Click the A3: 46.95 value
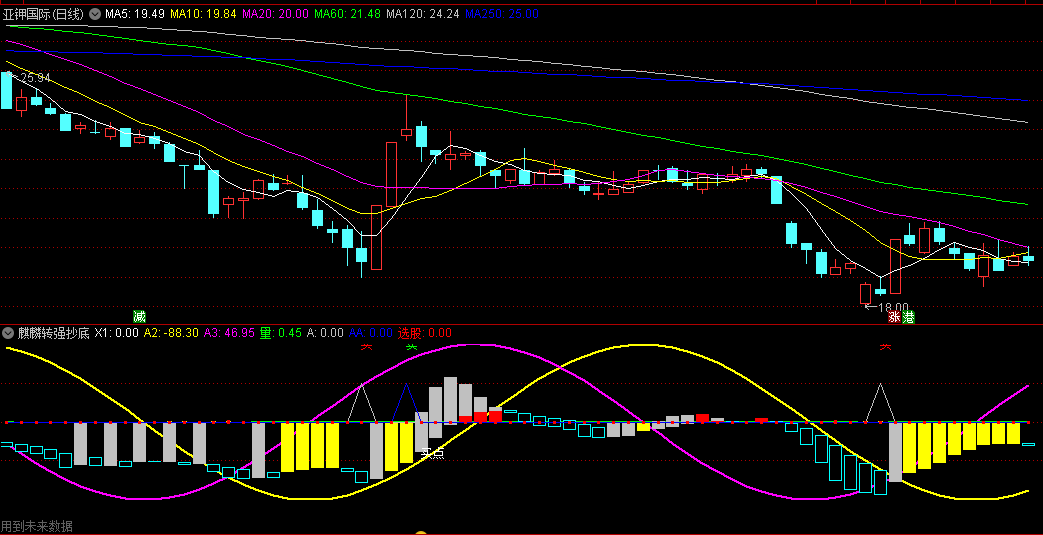 point(229,333)
